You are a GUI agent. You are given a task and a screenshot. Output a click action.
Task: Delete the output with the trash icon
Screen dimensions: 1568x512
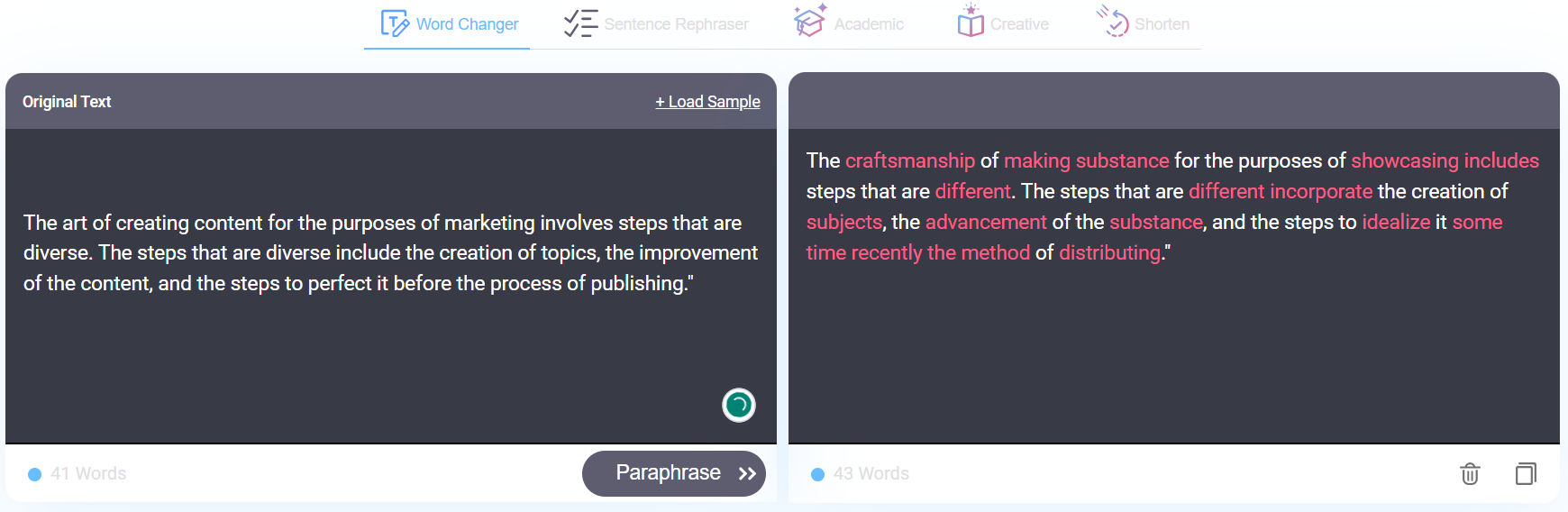(x=1470, y=473)
